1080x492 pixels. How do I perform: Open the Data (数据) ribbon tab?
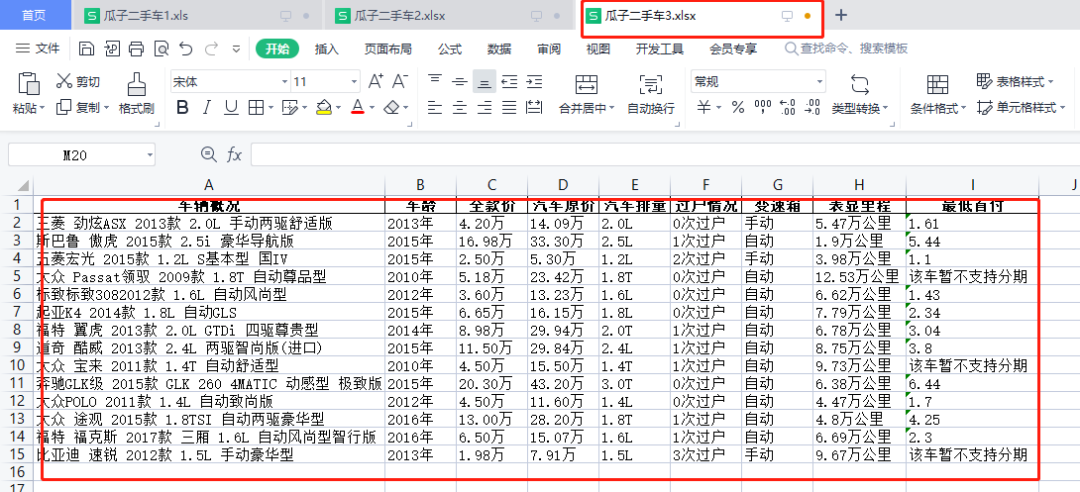point(499,49)
